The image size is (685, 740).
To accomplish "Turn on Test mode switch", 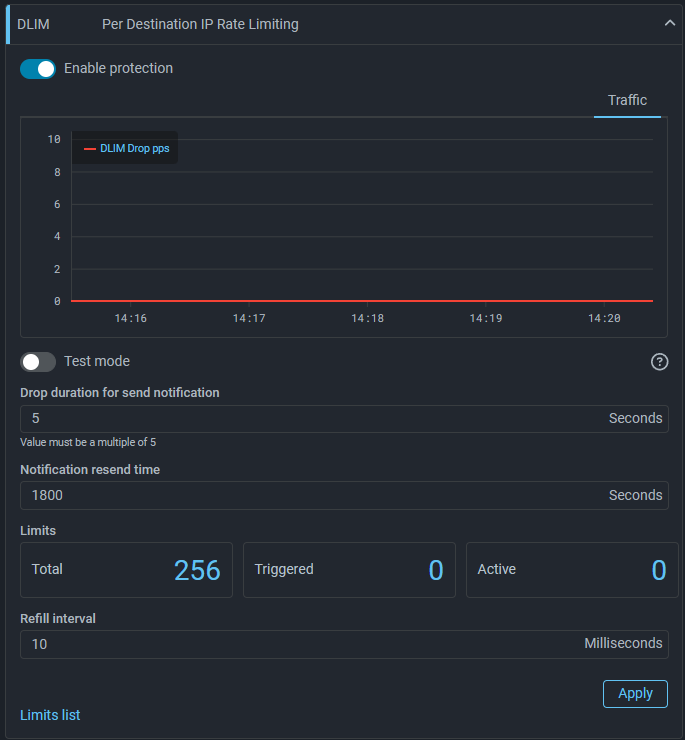I will 38,362.
